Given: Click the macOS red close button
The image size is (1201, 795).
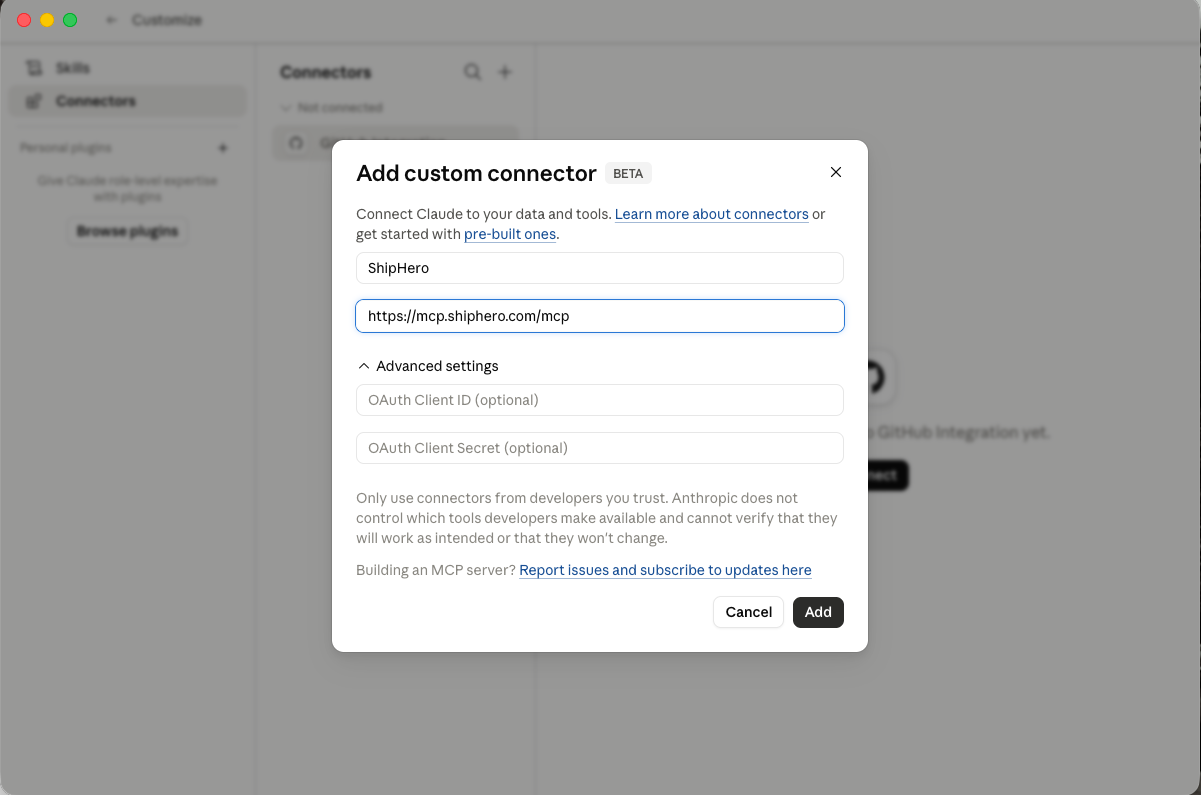Looking at the screenshot, I should [x=24, y=20].
